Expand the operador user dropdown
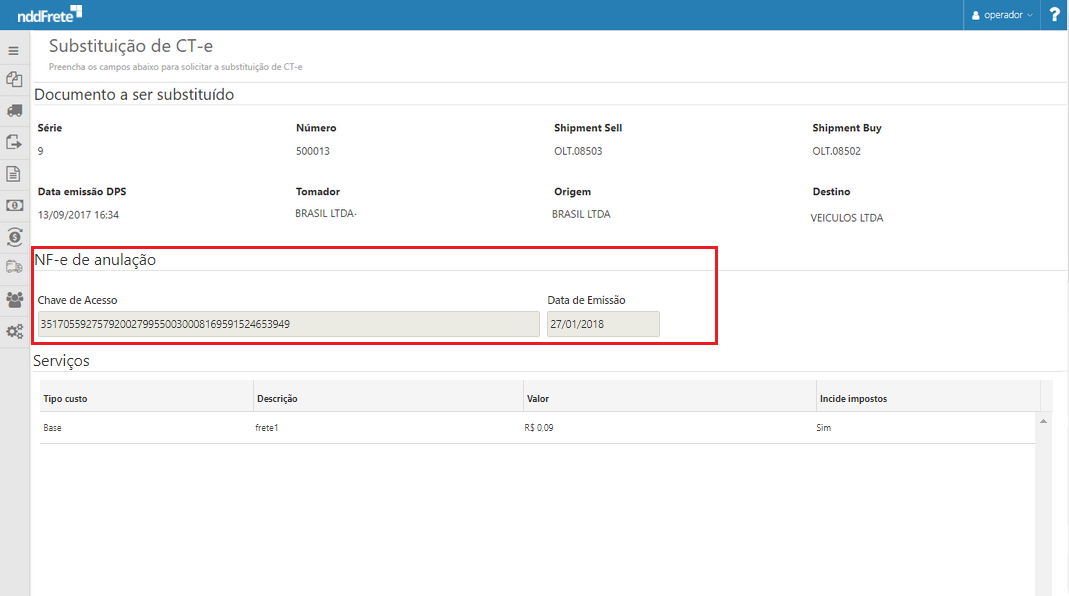 [1002, 15]
